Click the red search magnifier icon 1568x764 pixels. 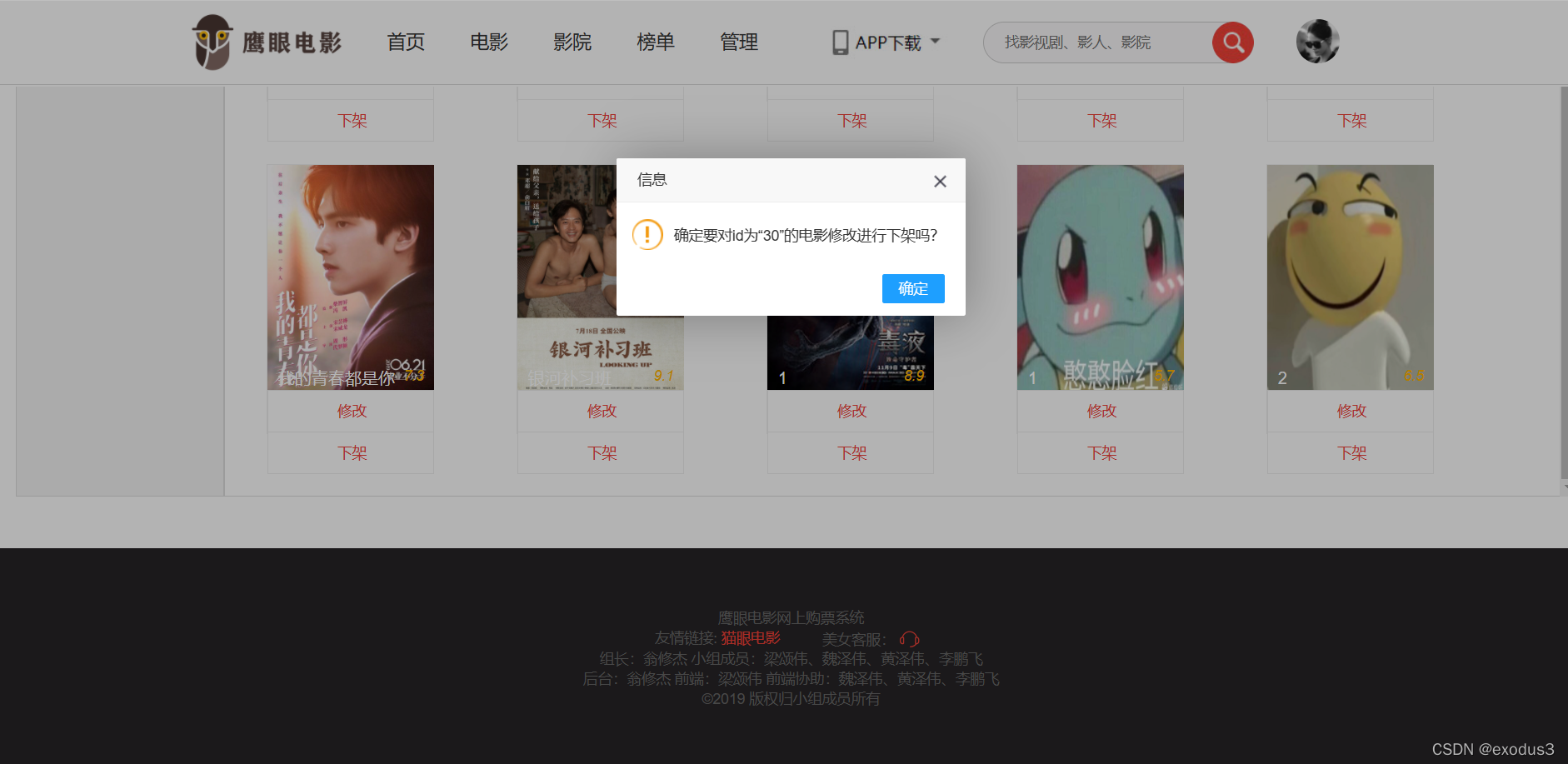(x=1232, y=42)
